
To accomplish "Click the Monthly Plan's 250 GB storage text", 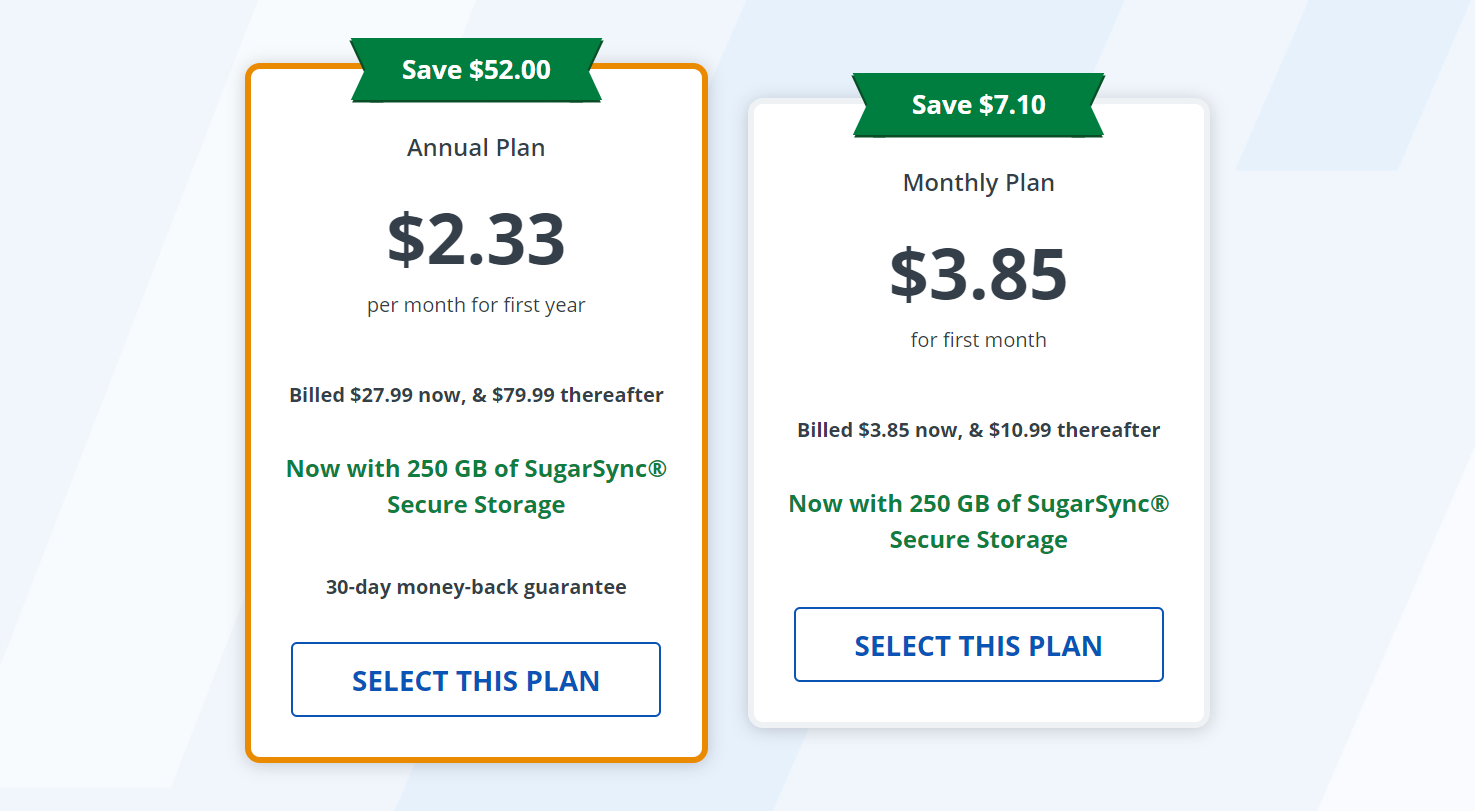I will [x=978, y=503].
